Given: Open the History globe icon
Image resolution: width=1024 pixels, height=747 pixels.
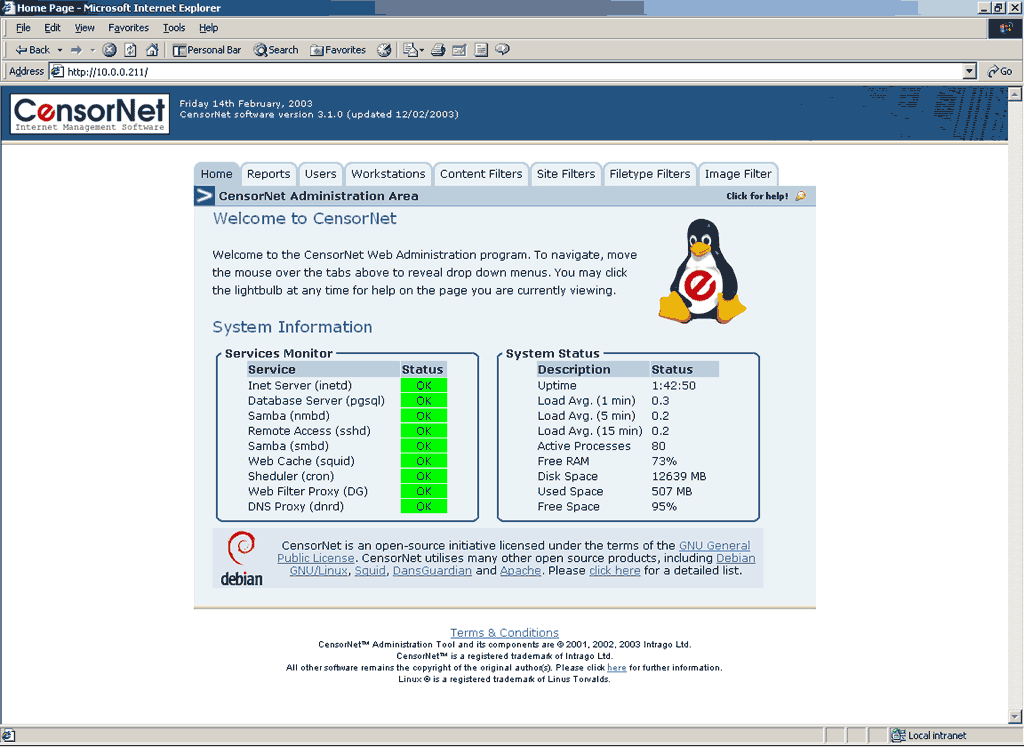Looking at the screenshot, I should click(384, 50).
